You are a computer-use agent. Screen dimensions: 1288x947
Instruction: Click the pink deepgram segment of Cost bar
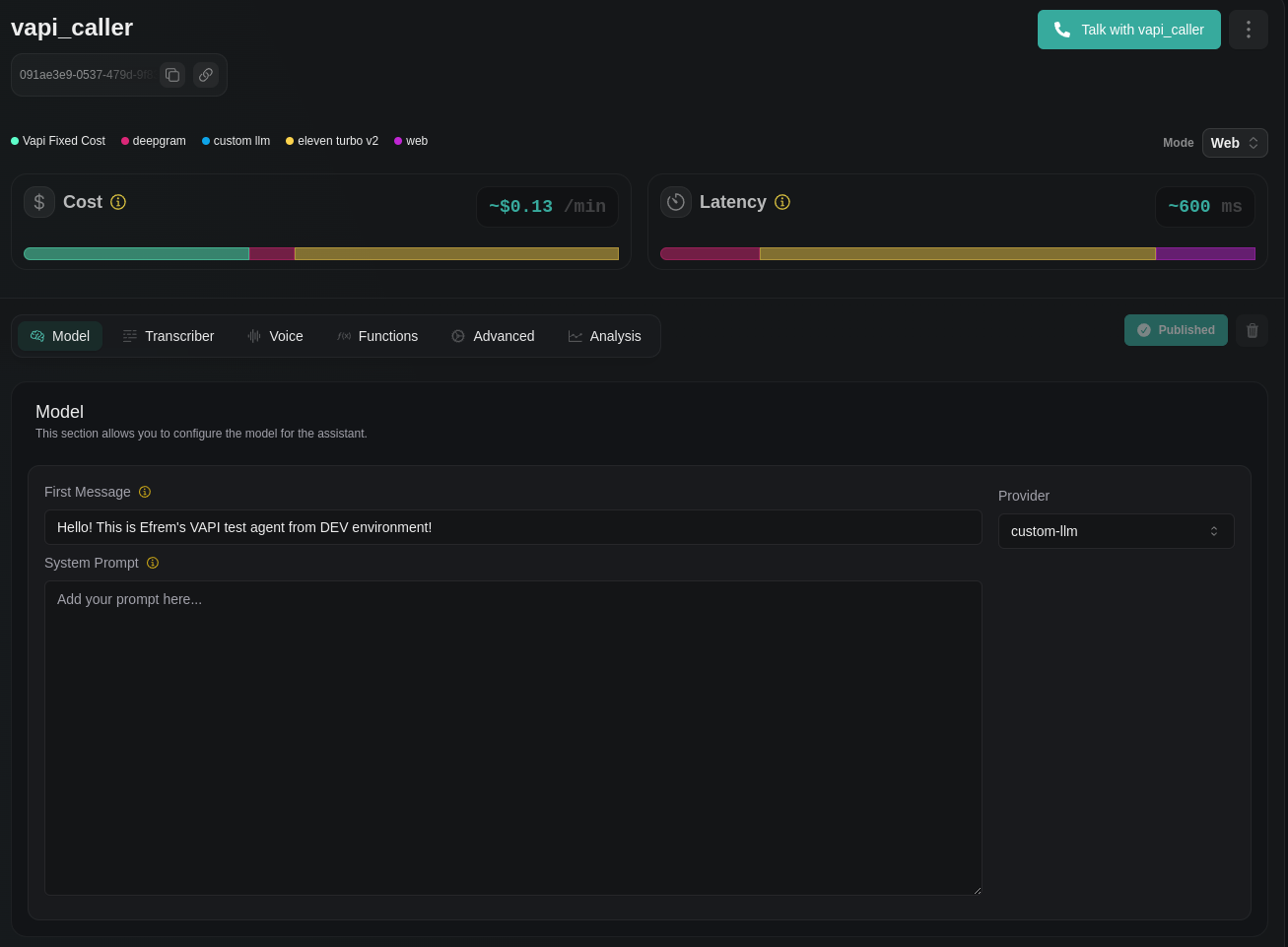pyautogui.click(x=272, y=253)
